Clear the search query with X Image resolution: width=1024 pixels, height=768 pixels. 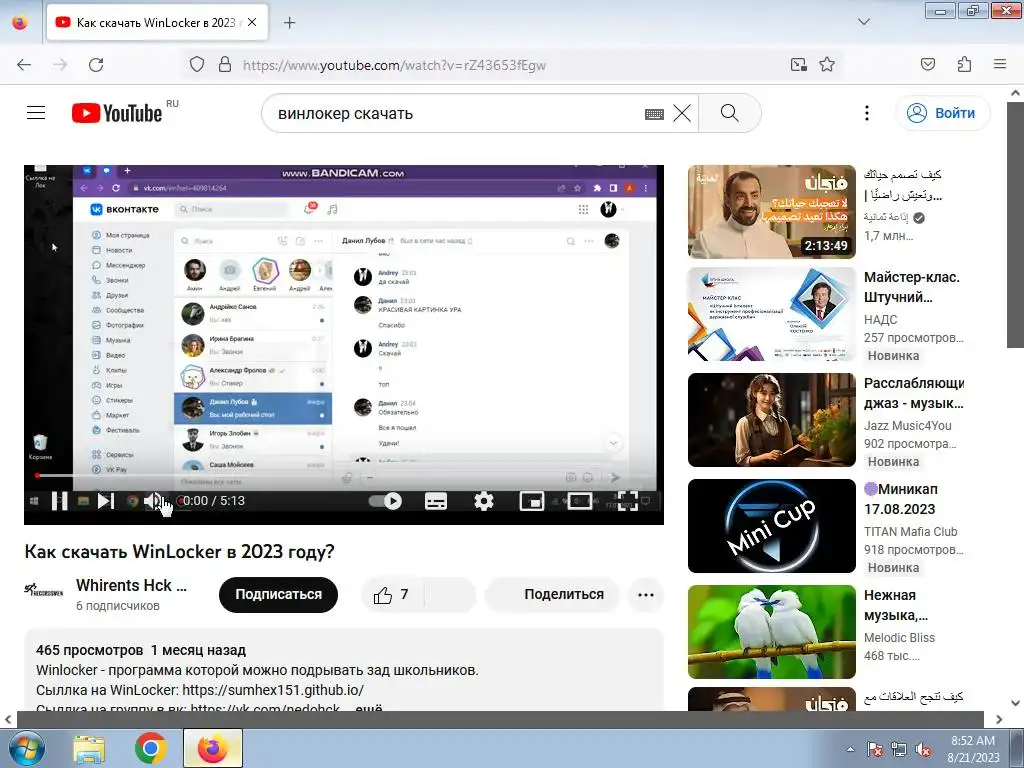pyautogui.click(x=682, y=114)
